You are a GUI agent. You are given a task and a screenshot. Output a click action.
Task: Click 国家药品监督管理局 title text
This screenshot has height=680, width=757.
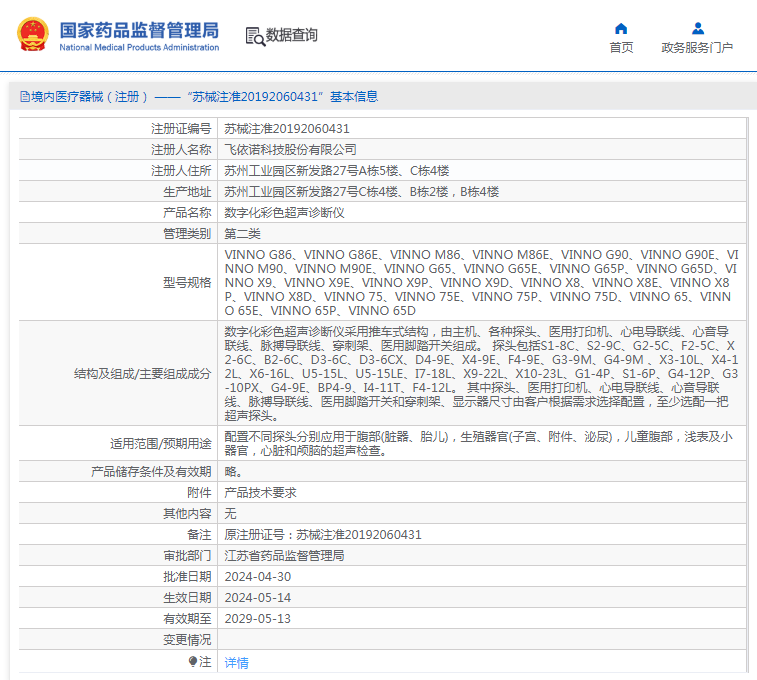coord(139,30)
